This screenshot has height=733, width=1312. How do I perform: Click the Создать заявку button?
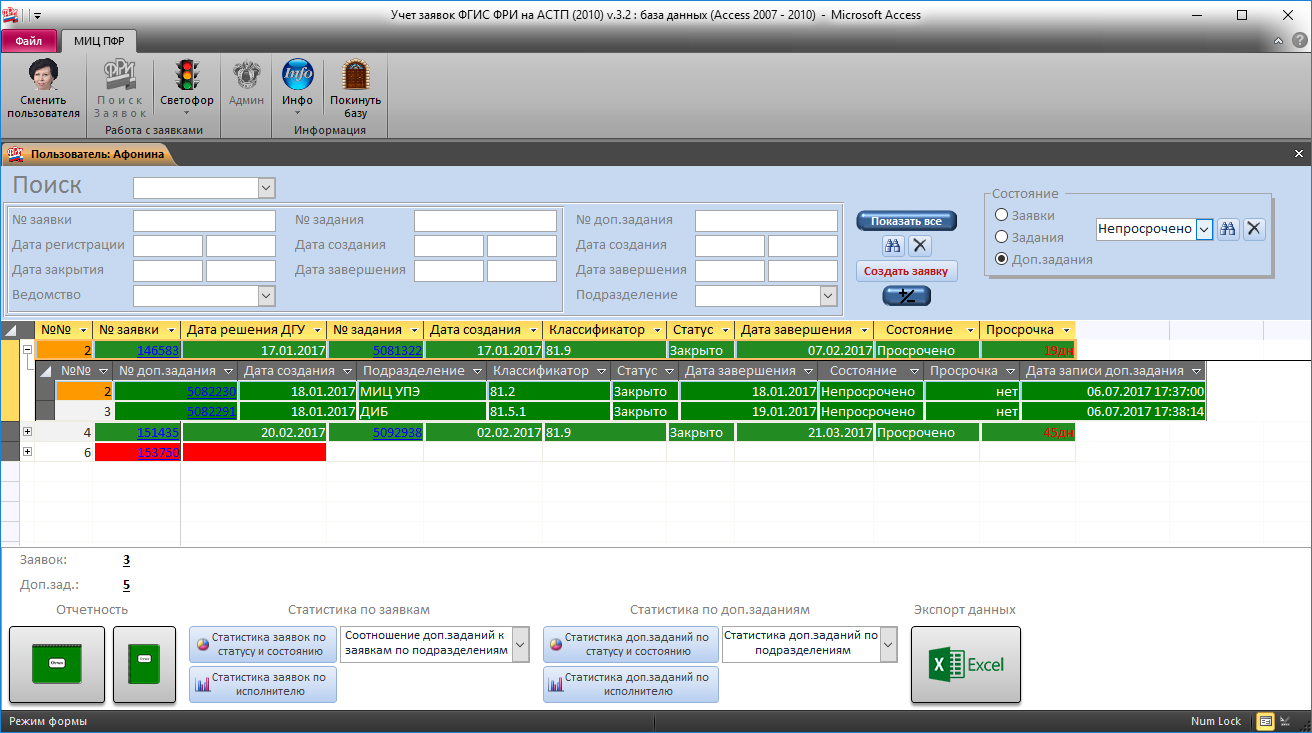(x=907, y=271)
